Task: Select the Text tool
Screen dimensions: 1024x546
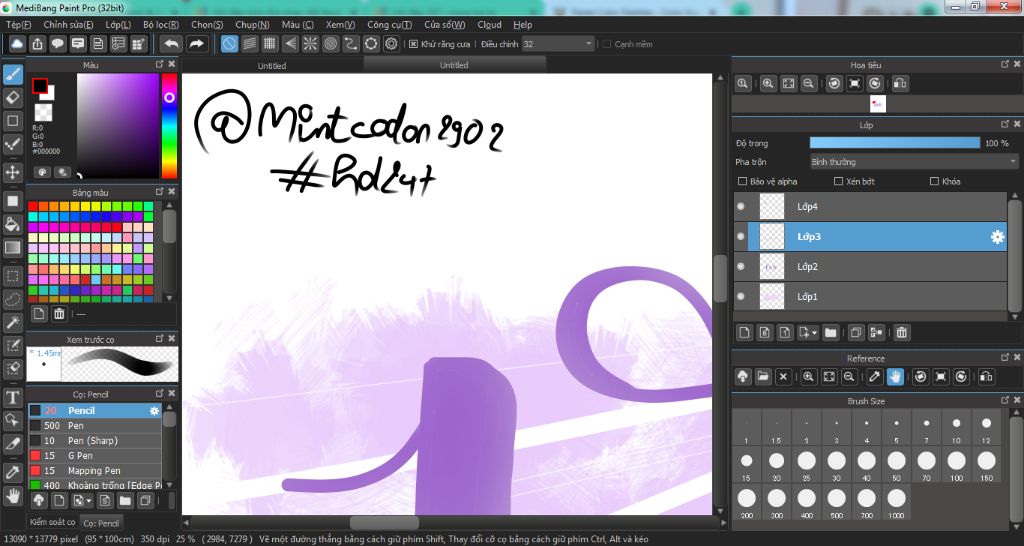Action: (12, 396)
